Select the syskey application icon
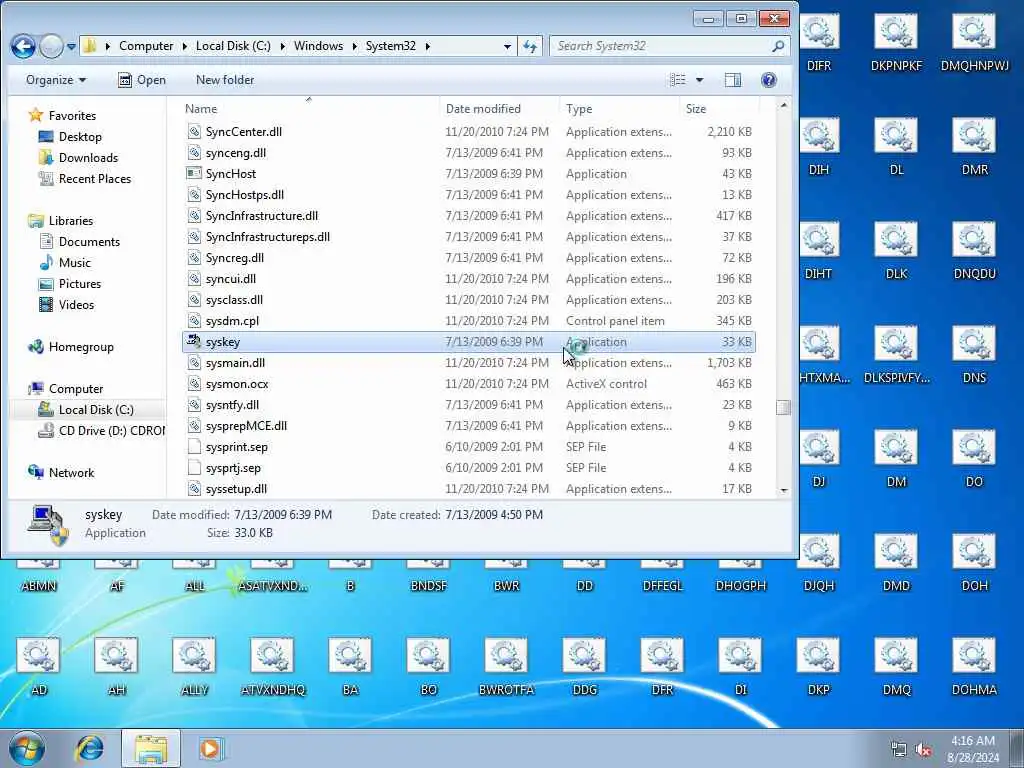The height and width of the screenshot is (768, 1024). click(x=194, y=341)
